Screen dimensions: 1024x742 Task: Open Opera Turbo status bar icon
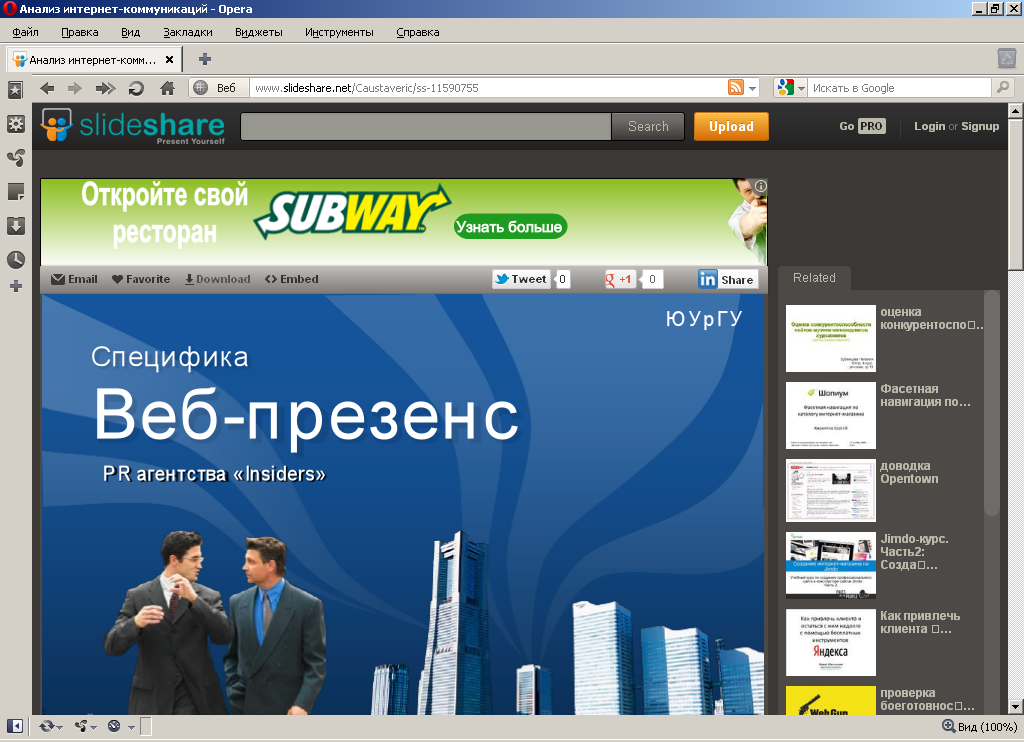(114, 726)
